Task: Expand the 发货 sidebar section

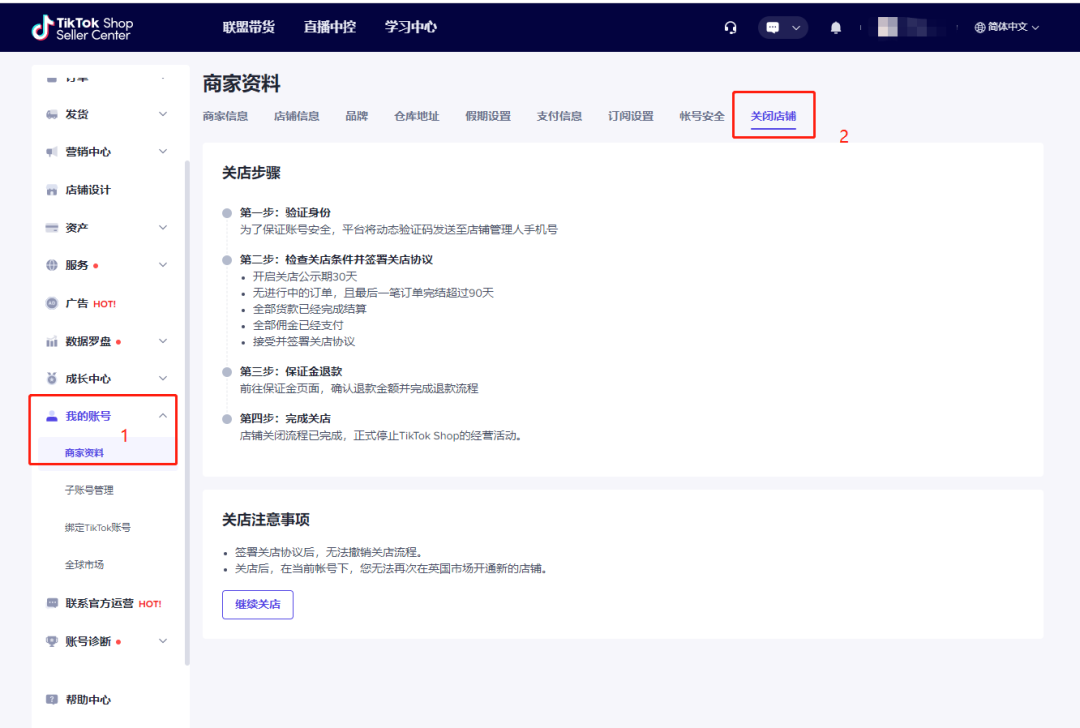Action: pos(163,114)
